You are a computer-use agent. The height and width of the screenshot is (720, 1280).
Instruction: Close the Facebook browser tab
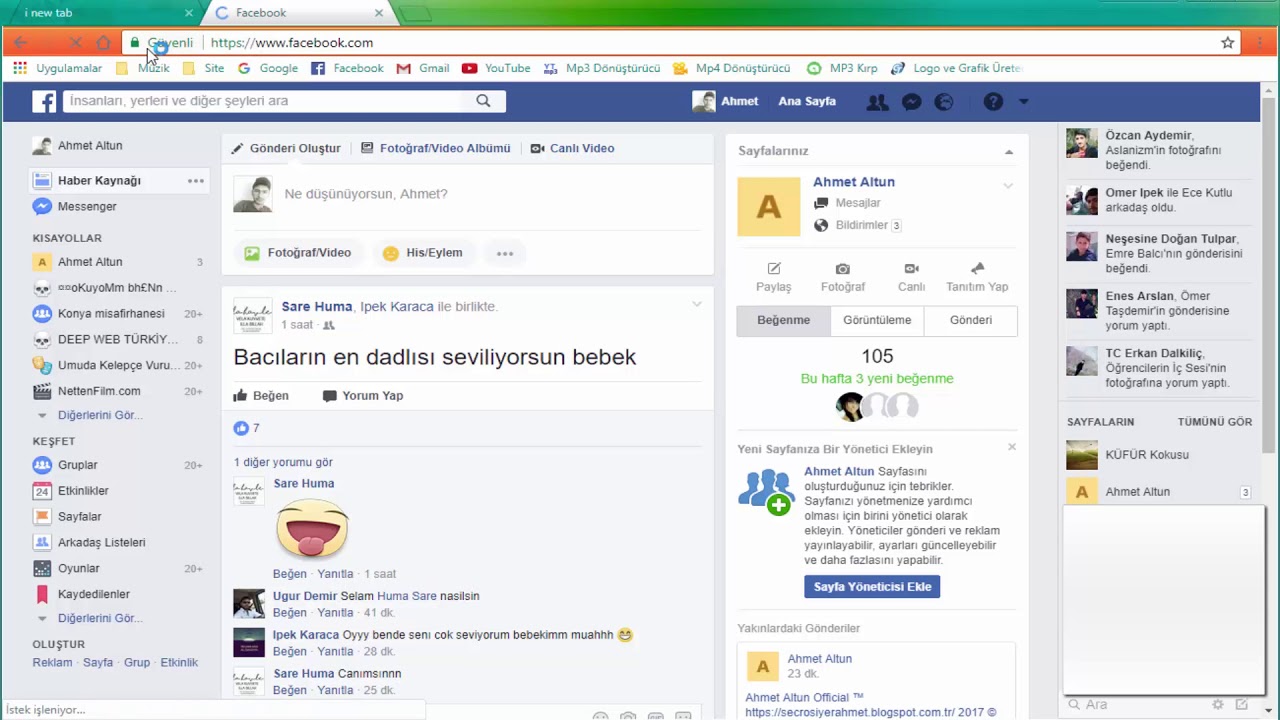[379, 13]
